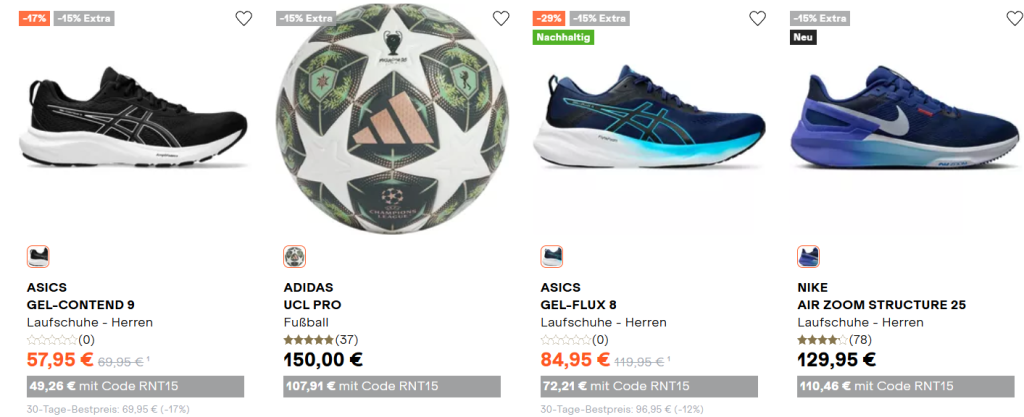Select blue variant swatch for Nike Structure 25
Screen dimensions: 1024x417
coord(809,257)
